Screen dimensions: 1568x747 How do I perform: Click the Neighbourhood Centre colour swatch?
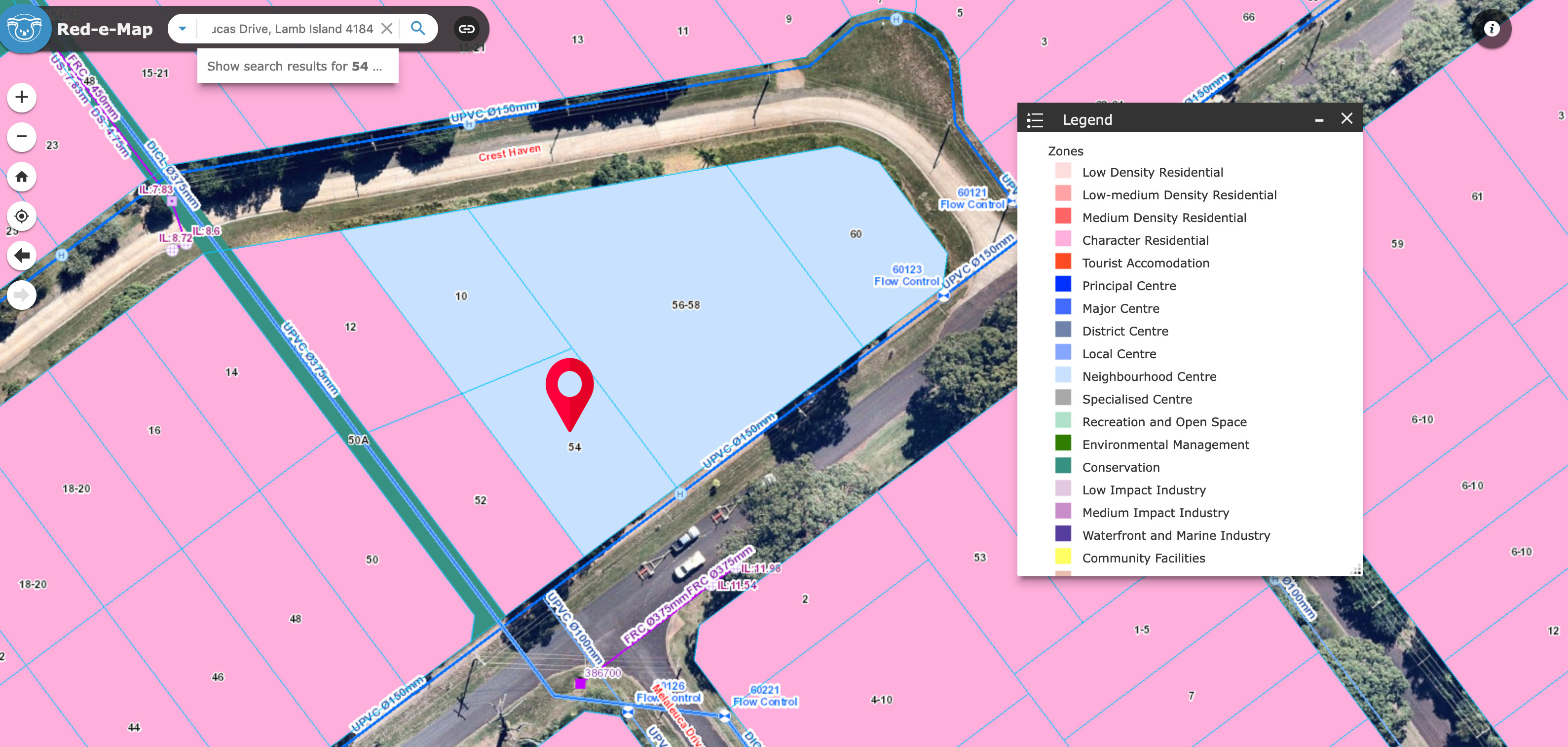tap(1063, 375)
